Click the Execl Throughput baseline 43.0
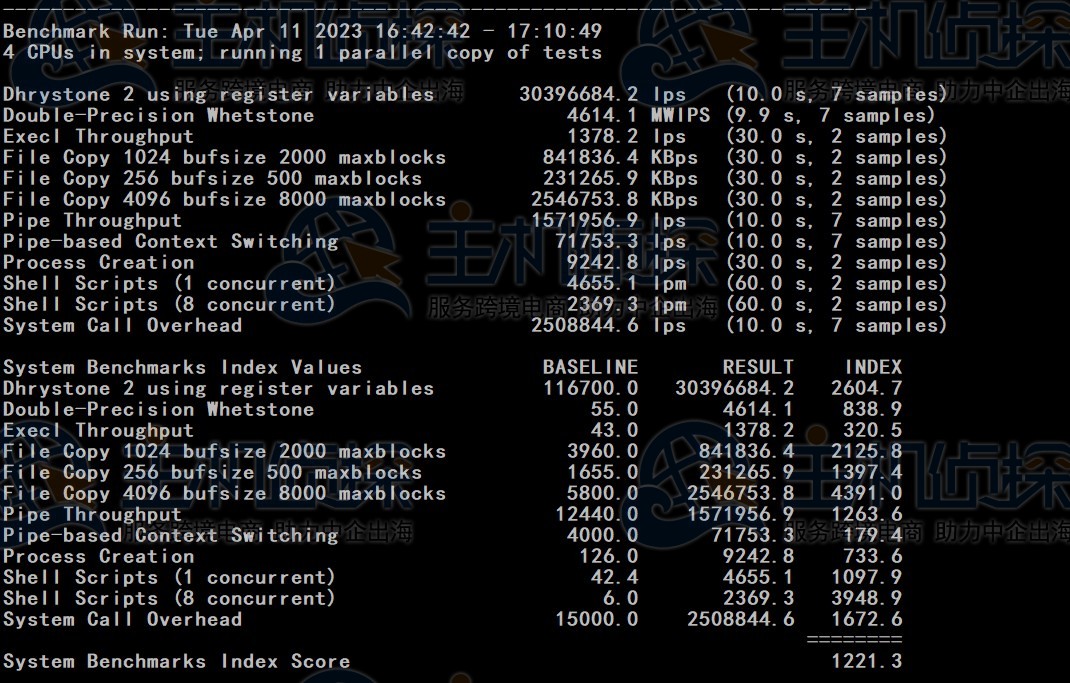Image resolution: width=1070 pixels, height=683 pixels. point(614,431)
